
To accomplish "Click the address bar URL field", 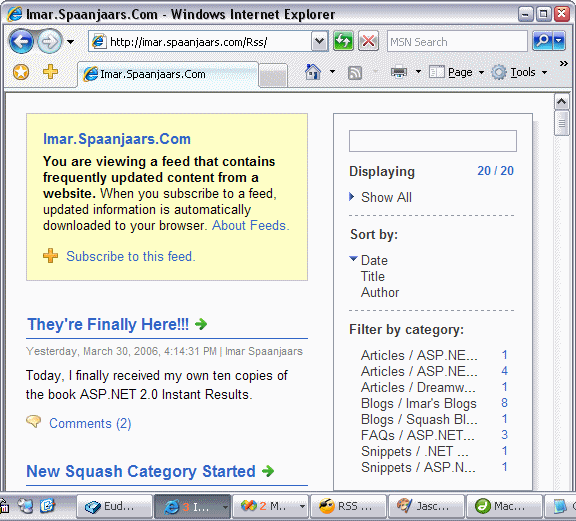I will point(200,42).
